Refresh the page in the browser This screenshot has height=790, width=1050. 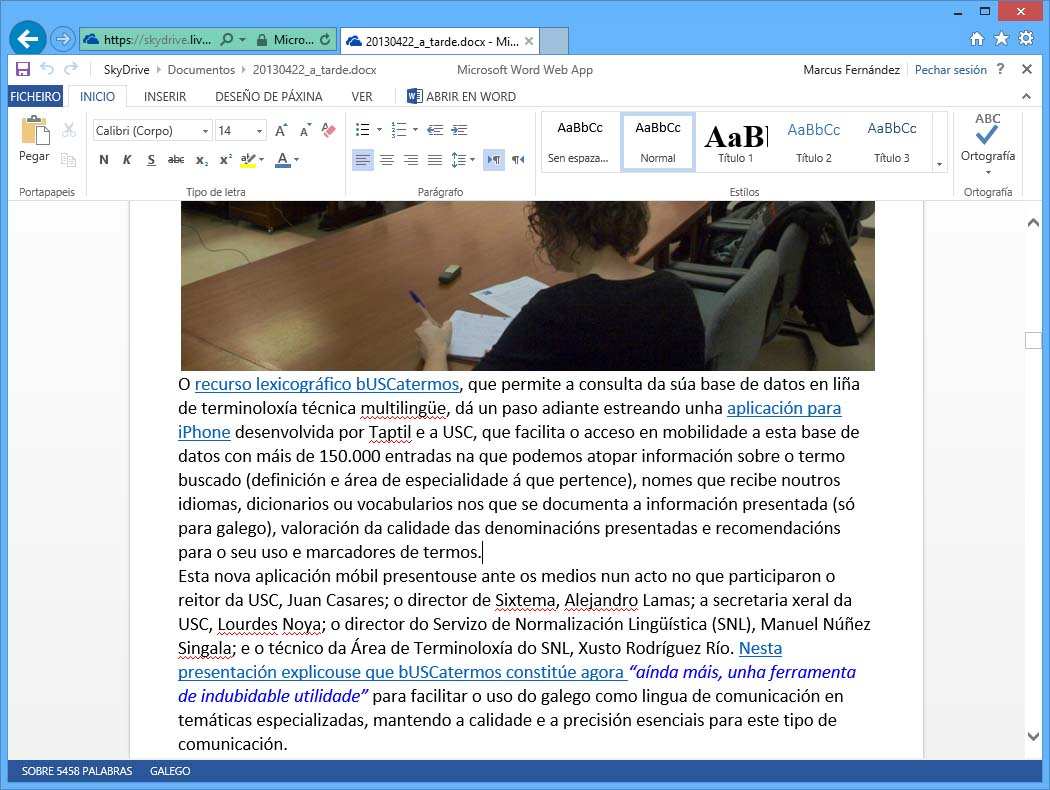click(325, 40)
